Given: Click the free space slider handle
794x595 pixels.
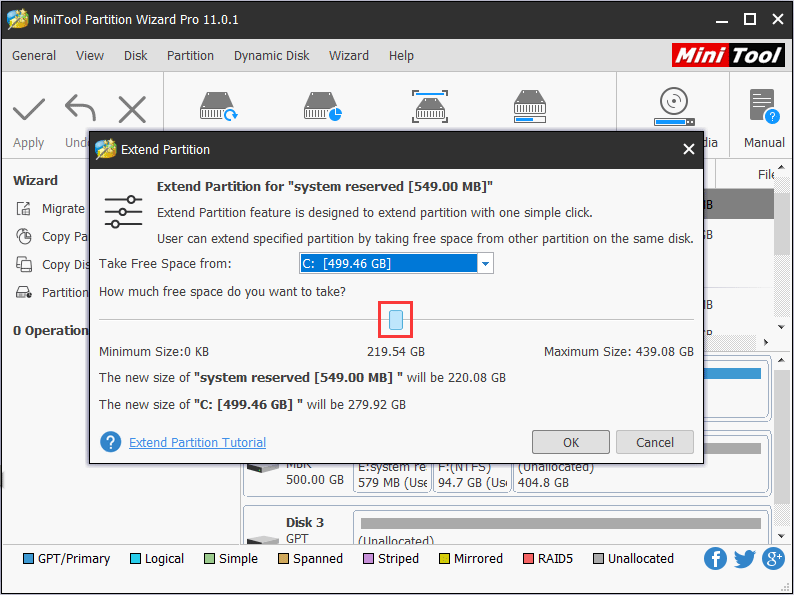Looking at the screenshot, I should 395,320.
